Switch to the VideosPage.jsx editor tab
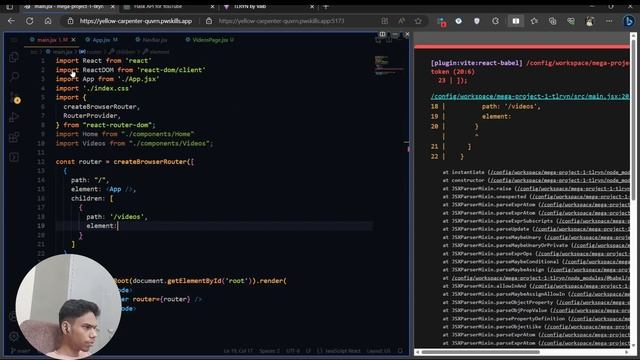The image size is (640, 360). pos(210,40)
